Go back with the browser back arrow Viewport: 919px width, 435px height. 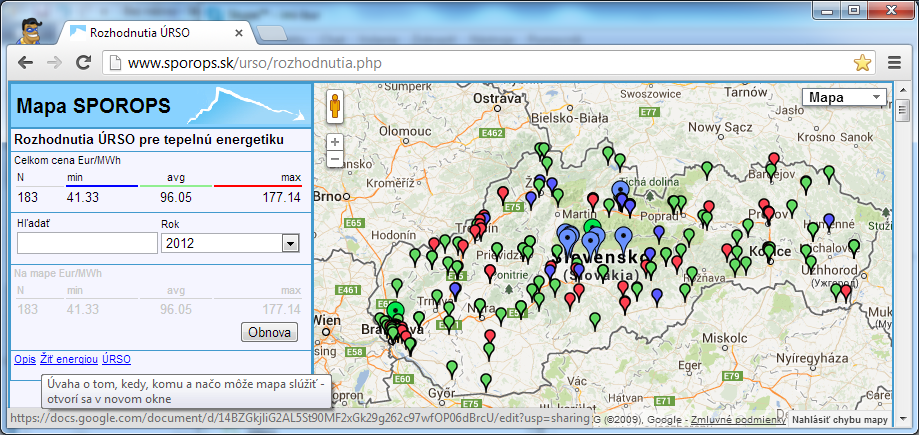(x=25, y=63)
